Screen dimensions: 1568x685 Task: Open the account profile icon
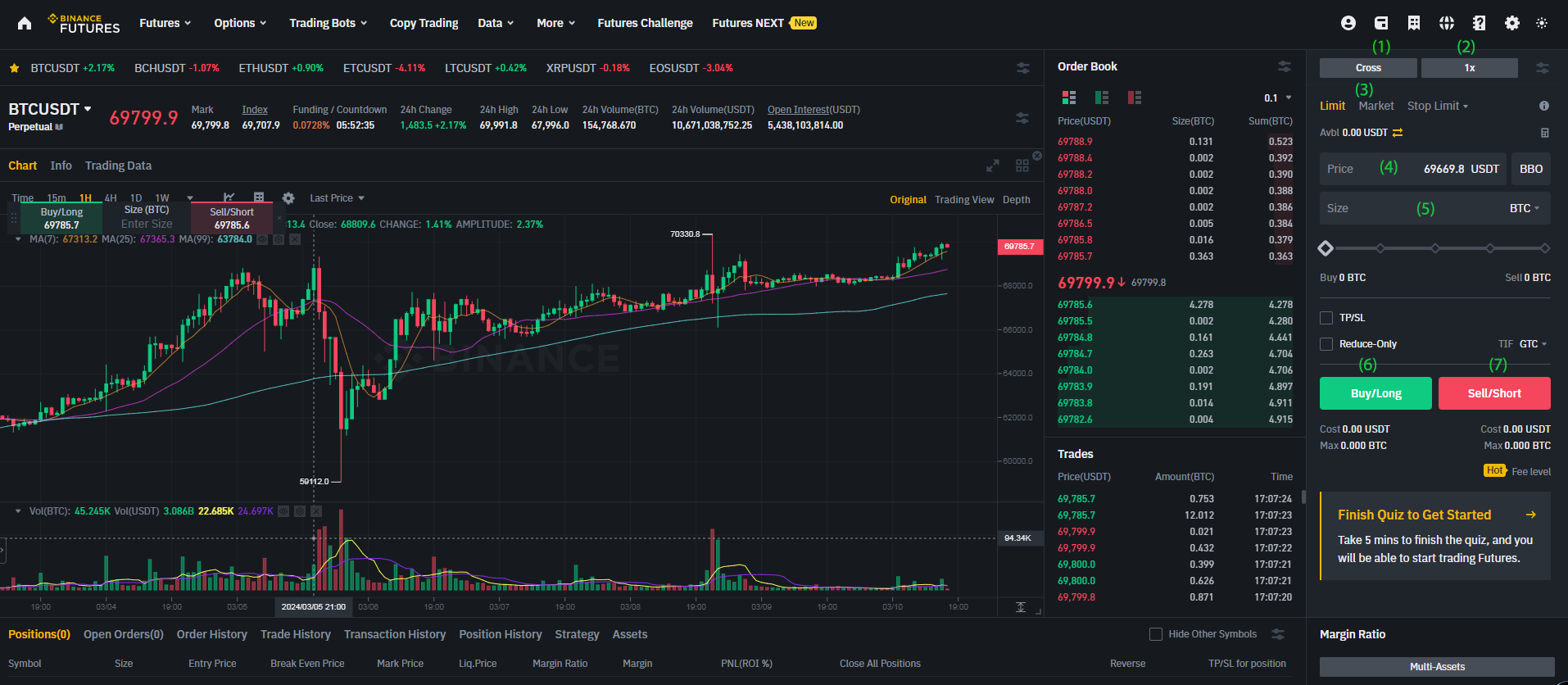coord(1348,23)
